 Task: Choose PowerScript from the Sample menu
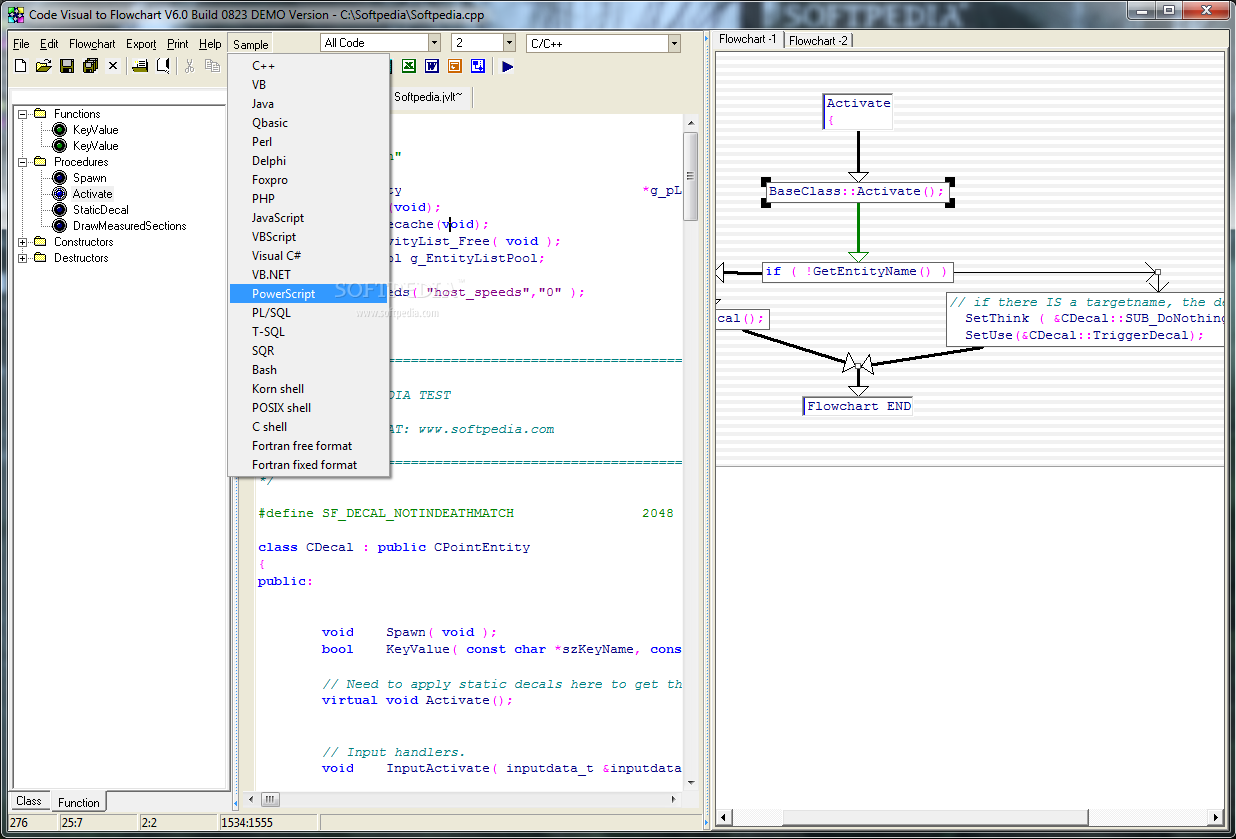283,294
